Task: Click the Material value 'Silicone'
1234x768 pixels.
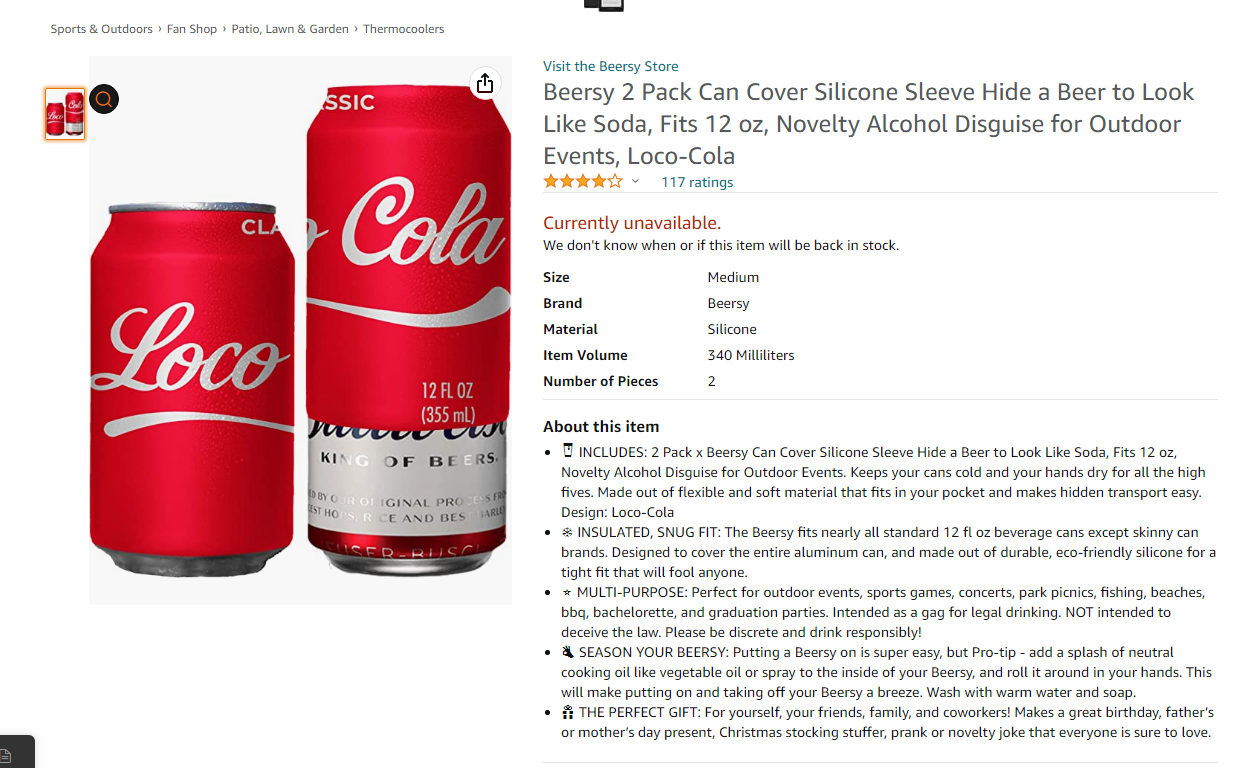Action: click(732, 329)
